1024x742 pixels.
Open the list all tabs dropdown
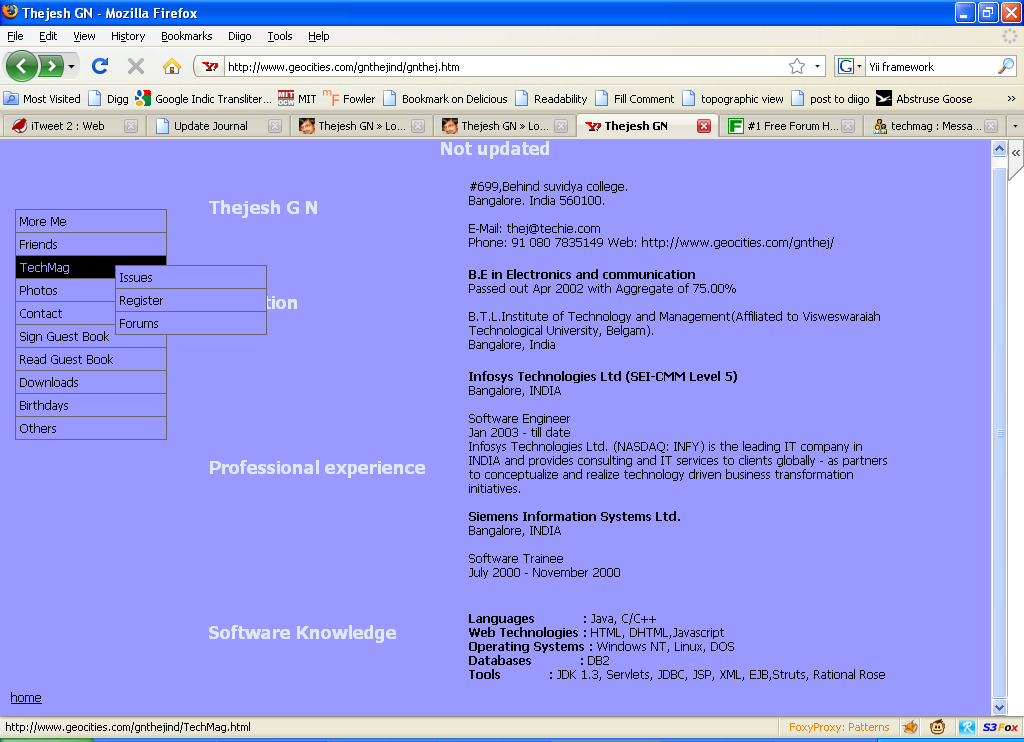click(1015, 126)
